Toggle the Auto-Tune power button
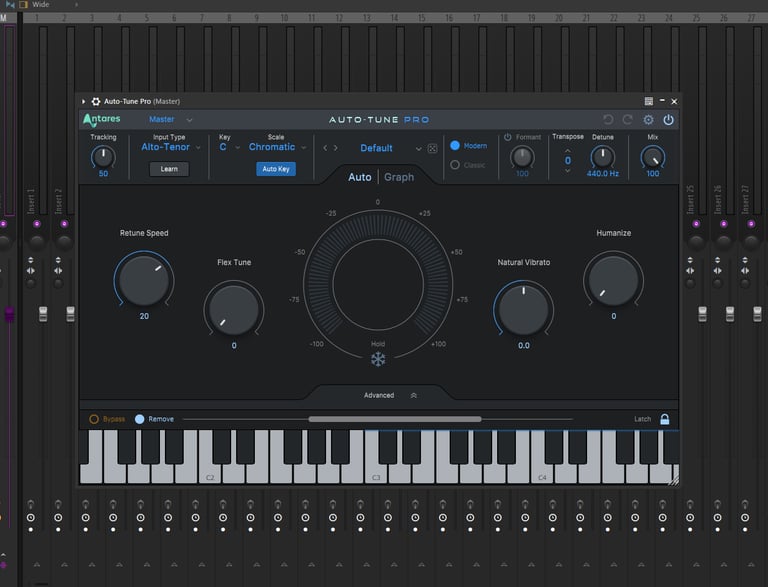The width and height of the screenshot is (768, 587). 668,120
